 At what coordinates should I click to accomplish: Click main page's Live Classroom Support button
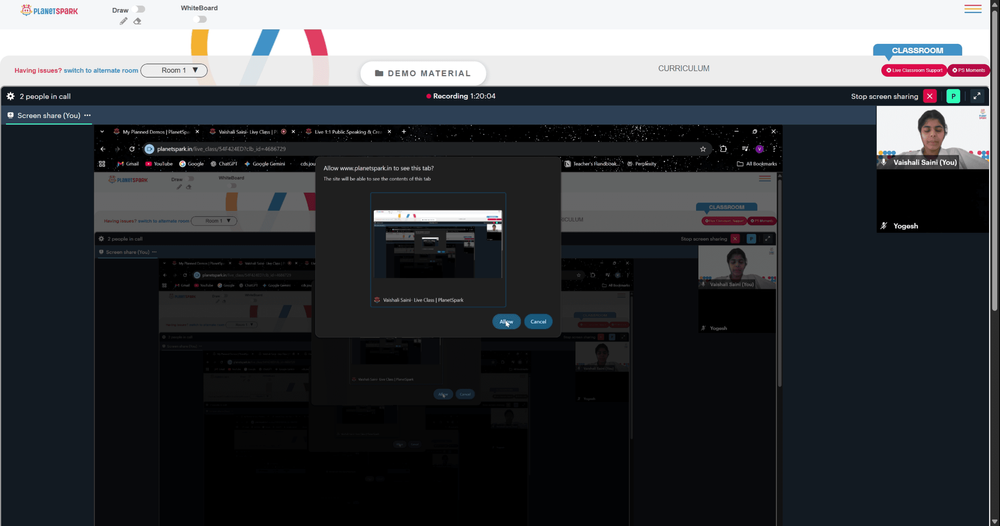[913, 70]
